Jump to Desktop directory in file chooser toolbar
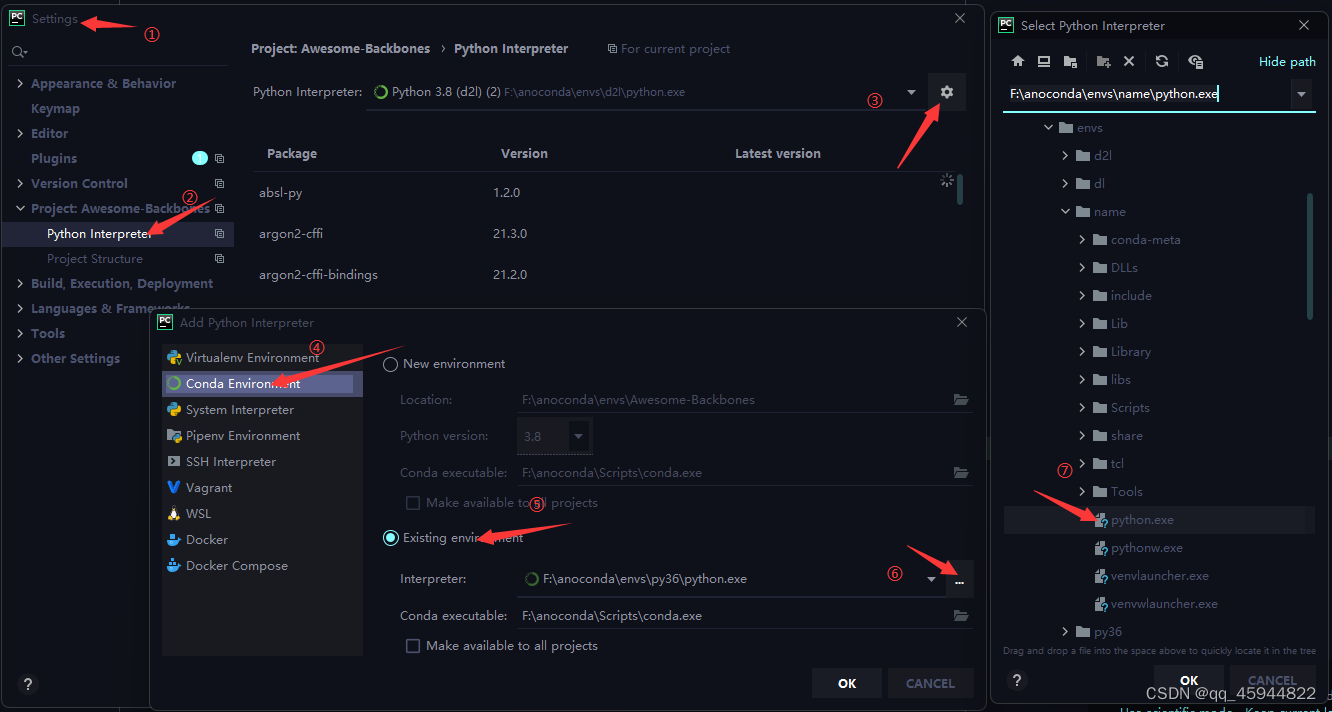 (1044, 61)
